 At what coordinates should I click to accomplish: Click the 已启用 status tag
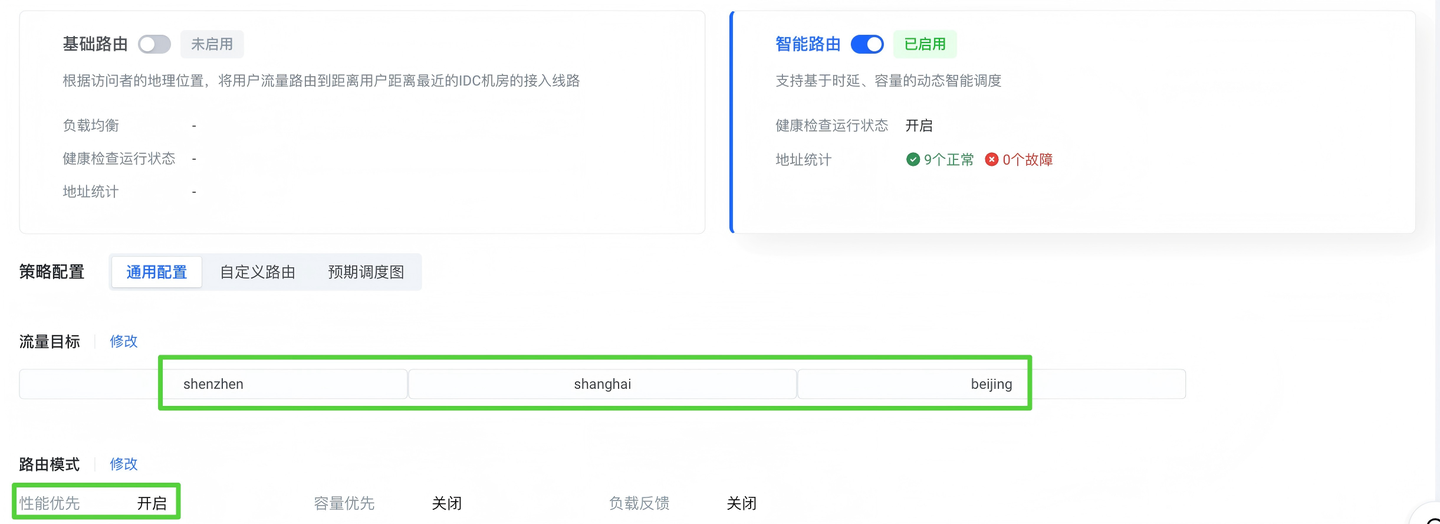(925, 44)
